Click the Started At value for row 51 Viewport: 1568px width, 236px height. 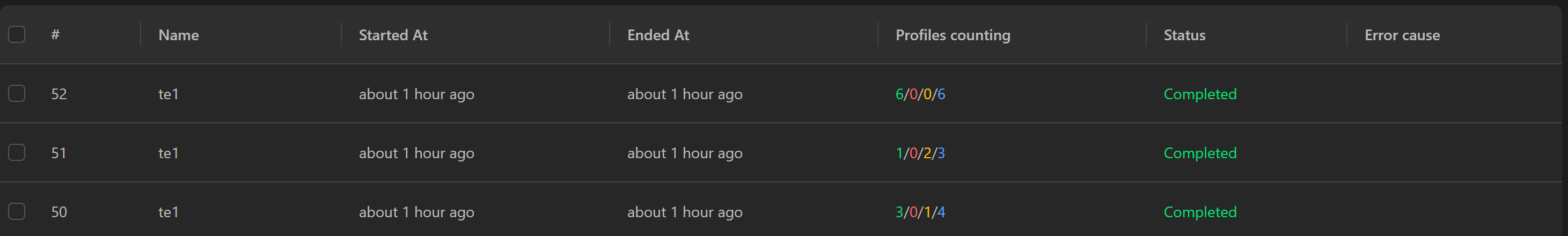416,153
